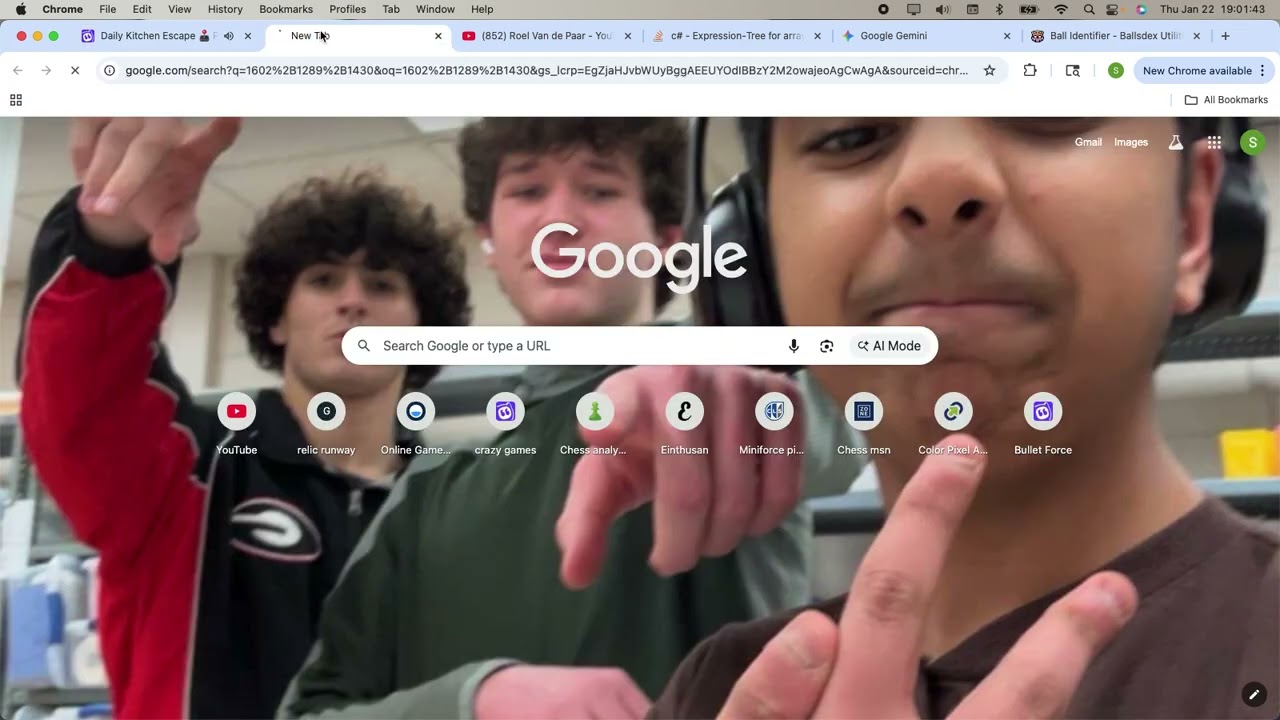The image size is (1280, 720).
Task: Open macOS Spotlight search icon
Action: pos(1088,9)
